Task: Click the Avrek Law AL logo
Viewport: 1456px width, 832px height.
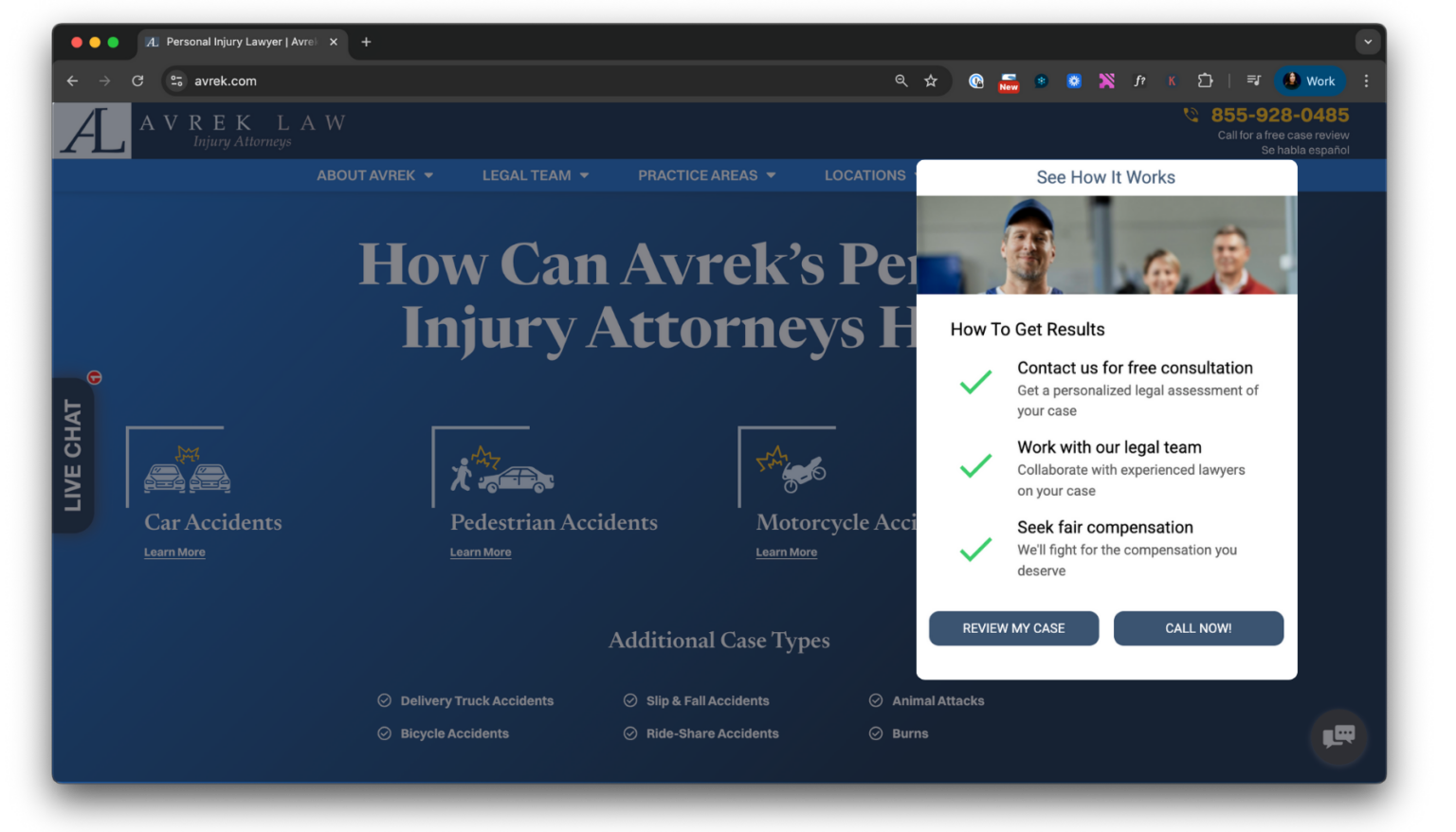Action: (x=92, y=131)
